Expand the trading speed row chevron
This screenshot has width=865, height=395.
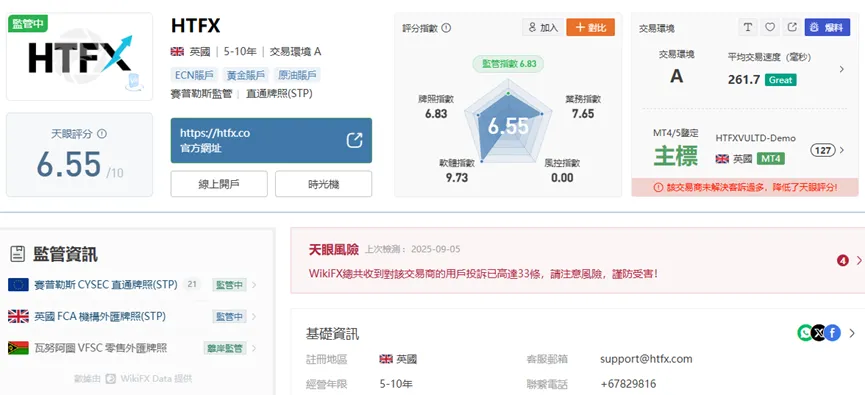841,70
